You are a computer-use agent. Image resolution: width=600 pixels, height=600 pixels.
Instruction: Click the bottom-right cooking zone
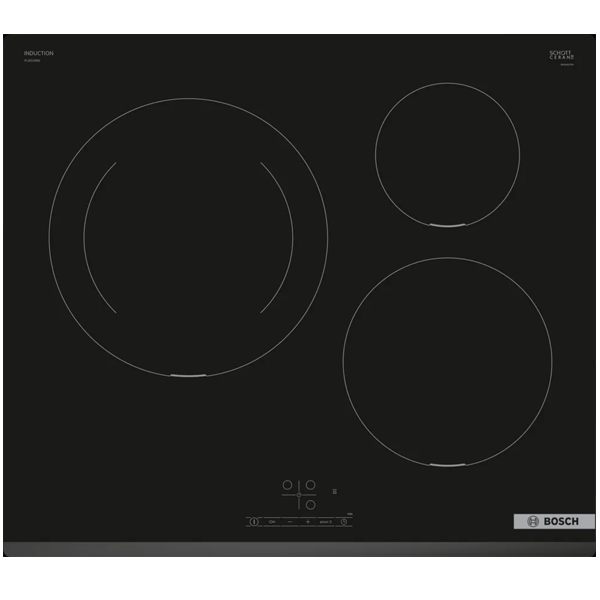coord(447,362)
